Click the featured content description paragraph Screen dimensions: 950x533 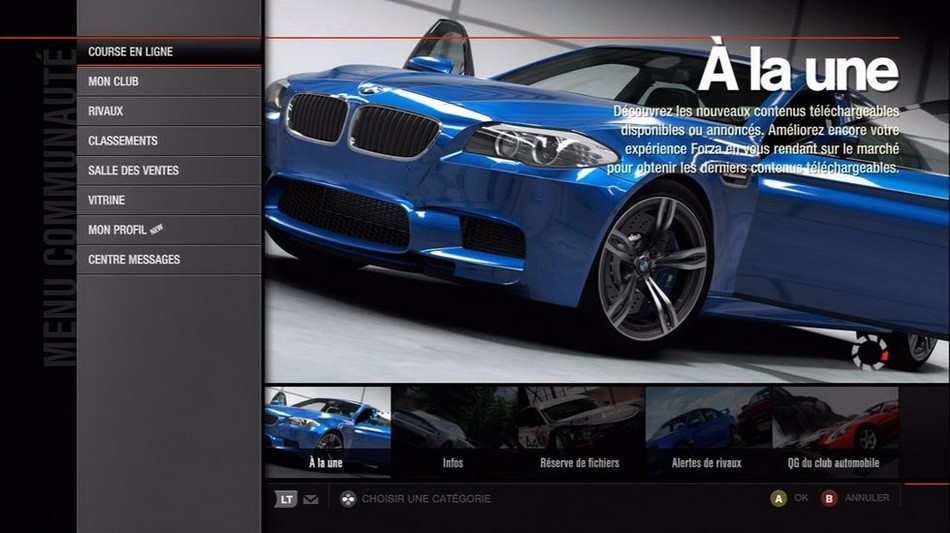click(753, 139)
